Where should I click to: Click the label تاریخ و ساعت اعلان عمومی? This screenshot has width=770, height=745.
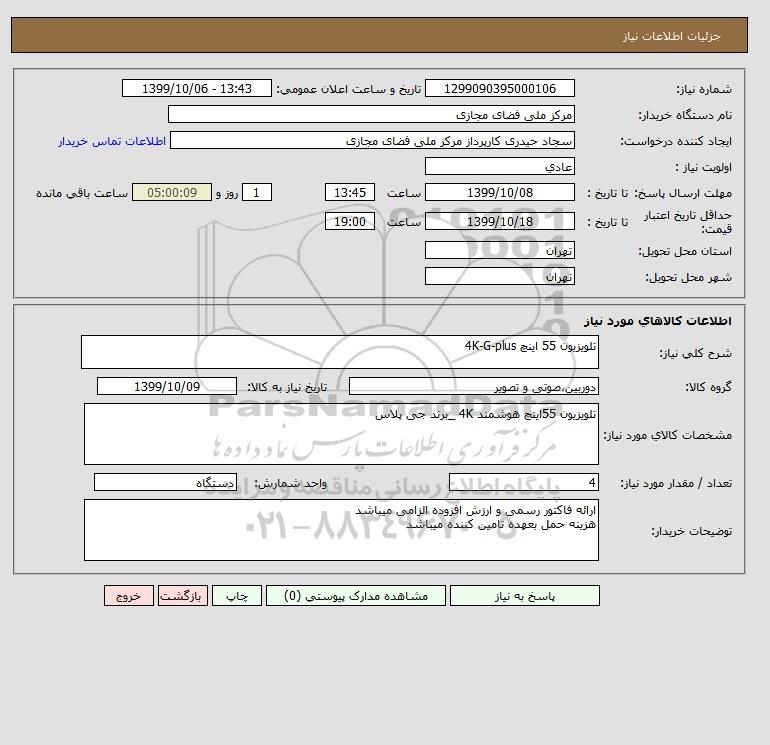coord(349,89)
